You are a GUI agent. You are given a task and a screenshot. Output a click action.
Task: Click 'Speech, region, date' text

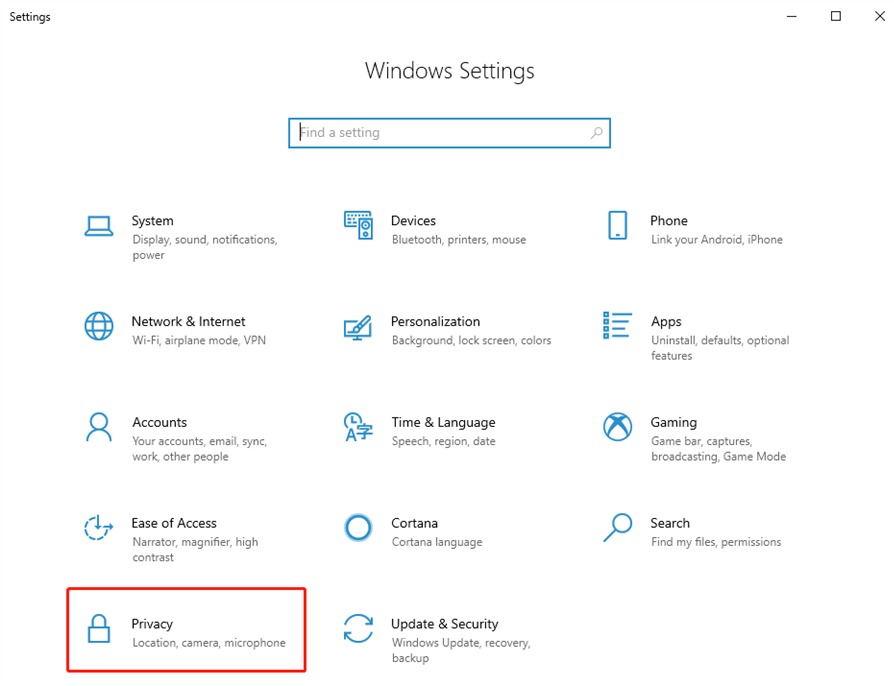tap(444, 441)
